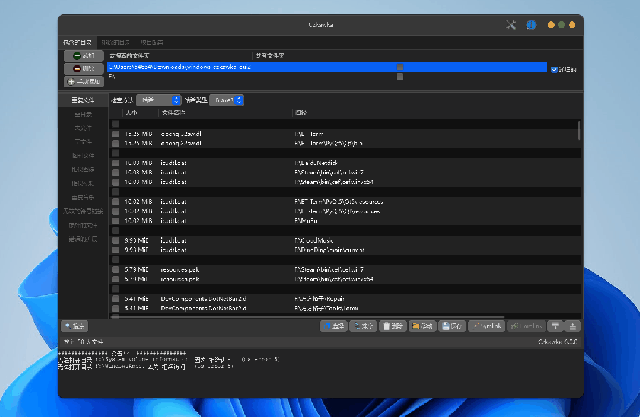Click the Symlink button in bottom toolbar
Image resolution: width=640 pixels, height=417 pixels.
click(485, 326)
